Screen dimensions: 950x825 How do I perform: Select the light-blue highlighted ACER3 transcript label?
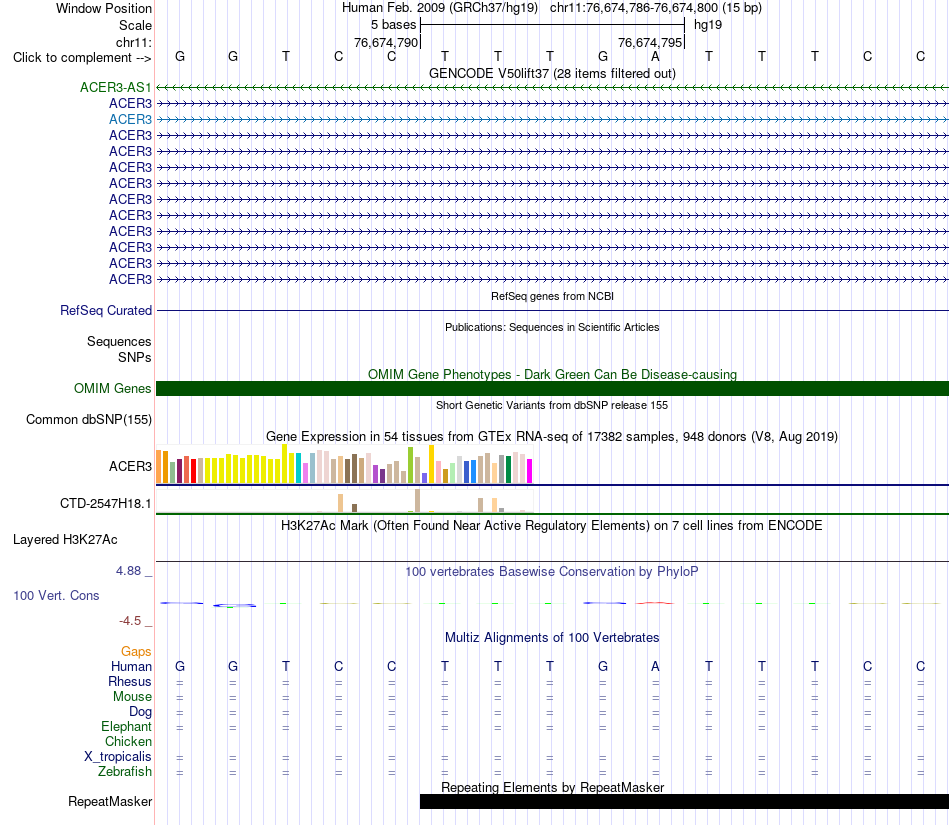click(130, 119)
